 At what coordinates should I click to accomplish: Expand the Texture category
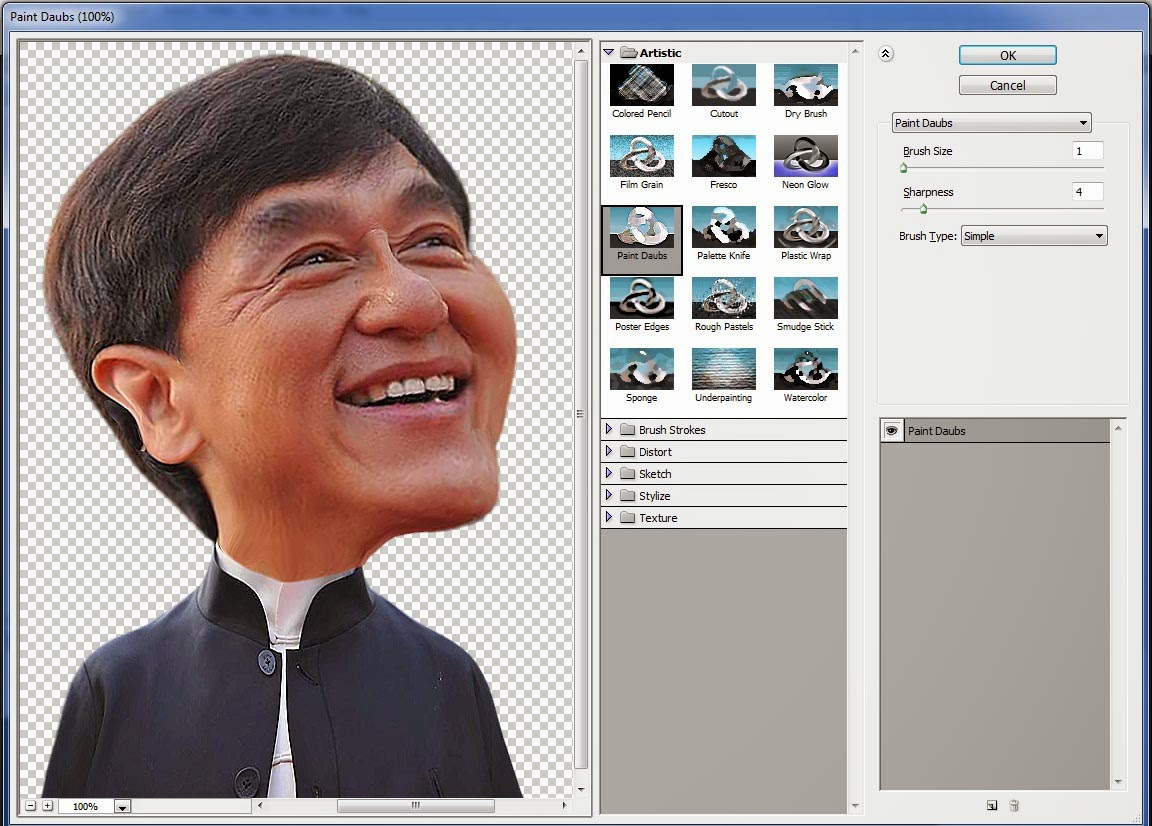pos(610,517)
